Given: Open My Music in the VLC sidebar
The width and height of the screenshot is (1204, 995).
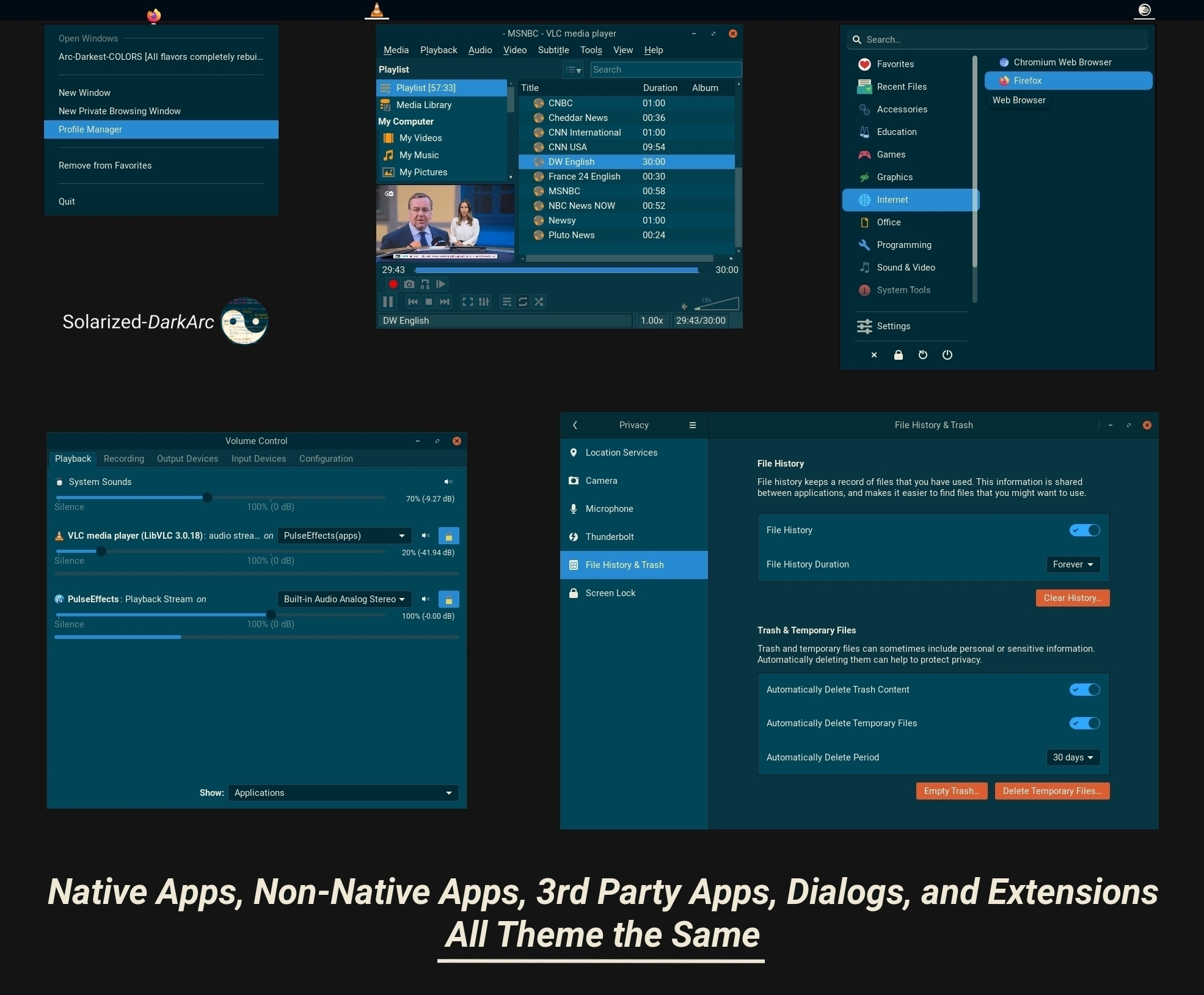Looking at the screenshot, I should pyautogui.click(x=442, y=155).
